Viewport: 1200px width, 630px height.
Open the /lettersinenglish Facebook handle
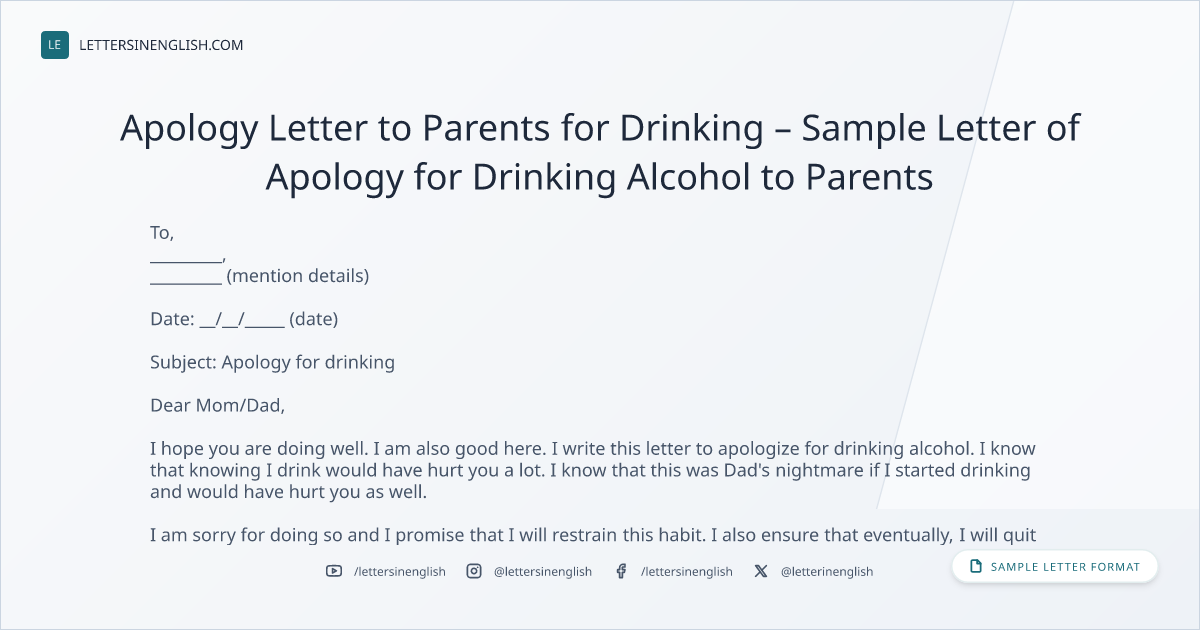point(687,571)
